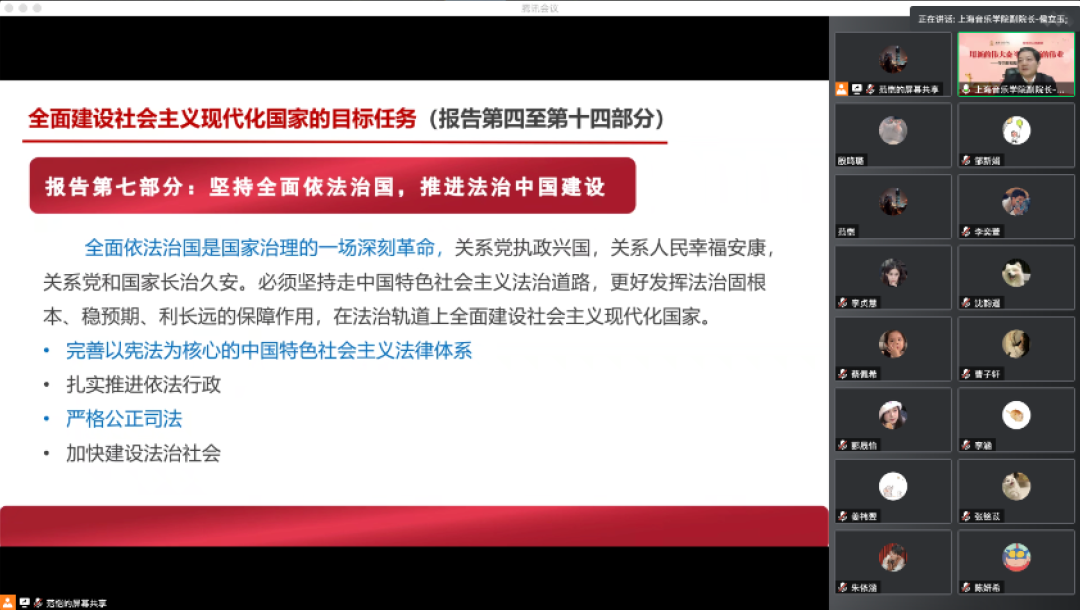Click the microphone icon on the speaker's video
The image size is (1080, 610).
pos(967,89)
